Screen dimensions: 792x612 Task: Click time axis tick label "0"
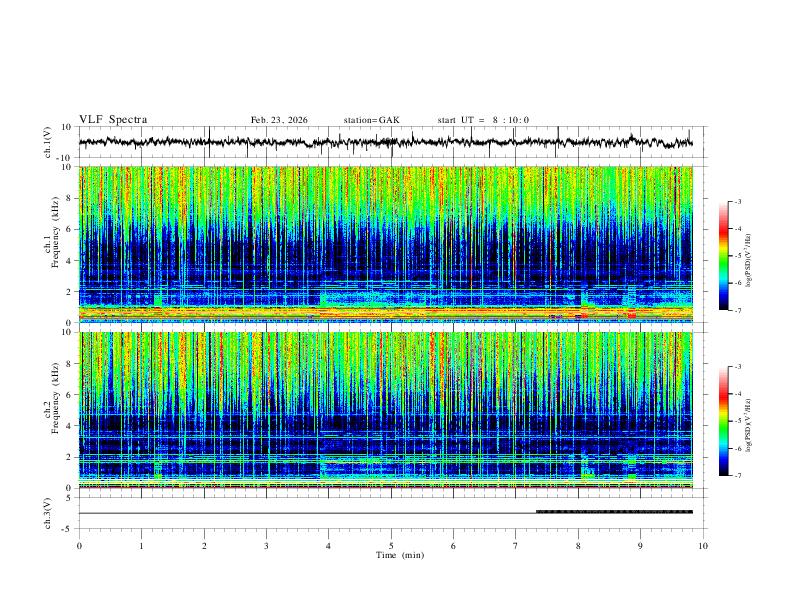(79, 546)
